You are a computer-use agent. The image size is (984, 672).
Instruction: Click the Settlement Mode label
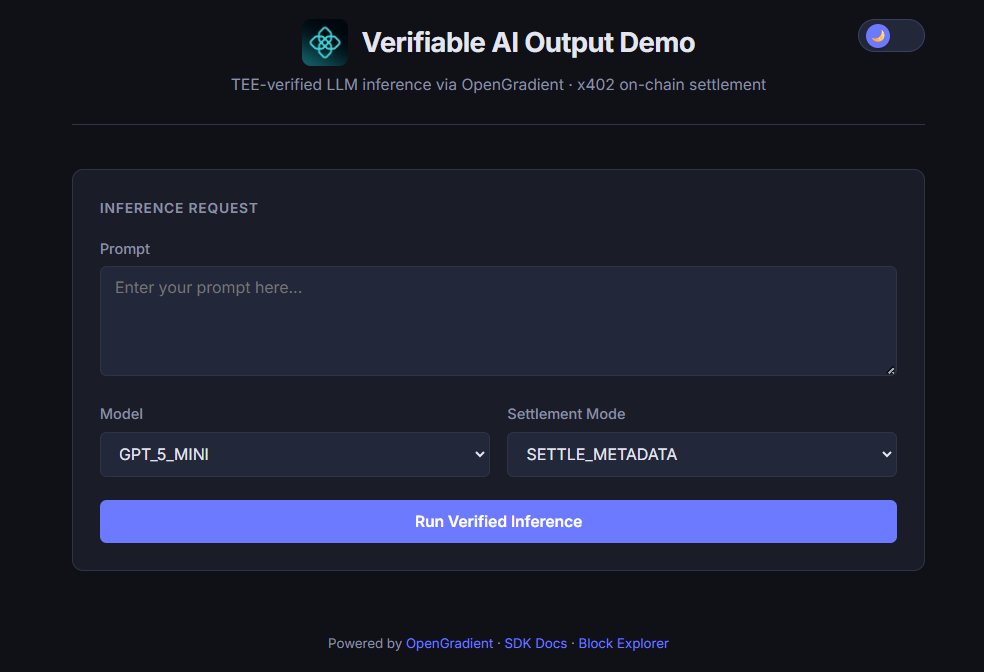(x=566, y=414)
